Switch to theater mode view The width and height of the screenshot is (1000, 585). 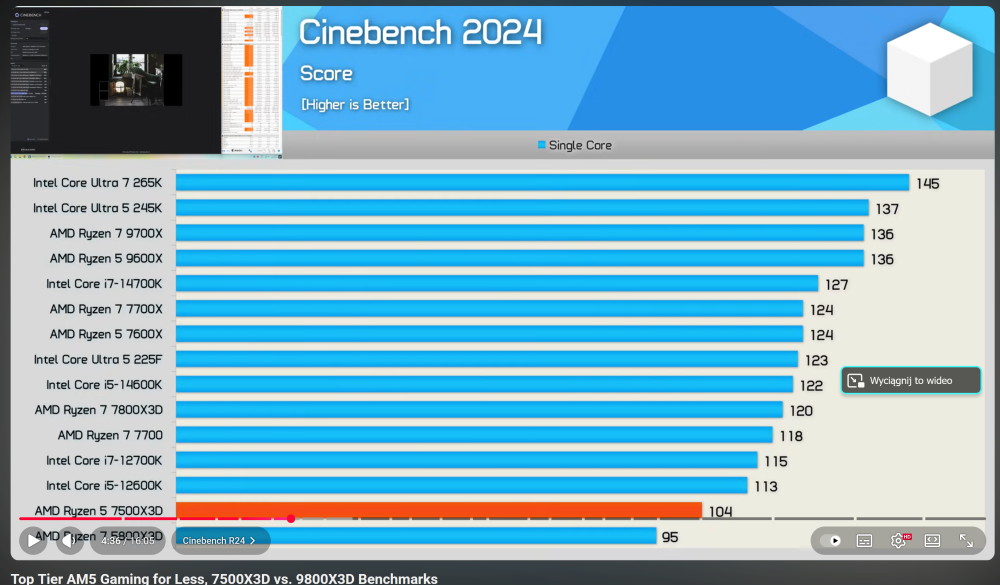[932, 540]
